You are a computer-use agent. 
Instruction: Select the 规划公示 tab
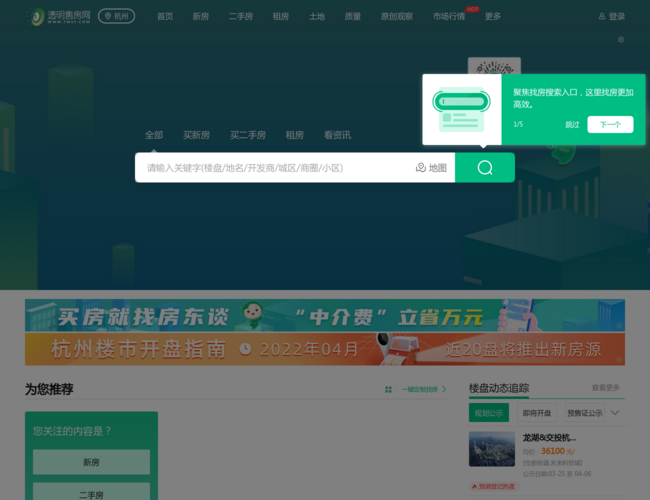[x=489, y=413]
